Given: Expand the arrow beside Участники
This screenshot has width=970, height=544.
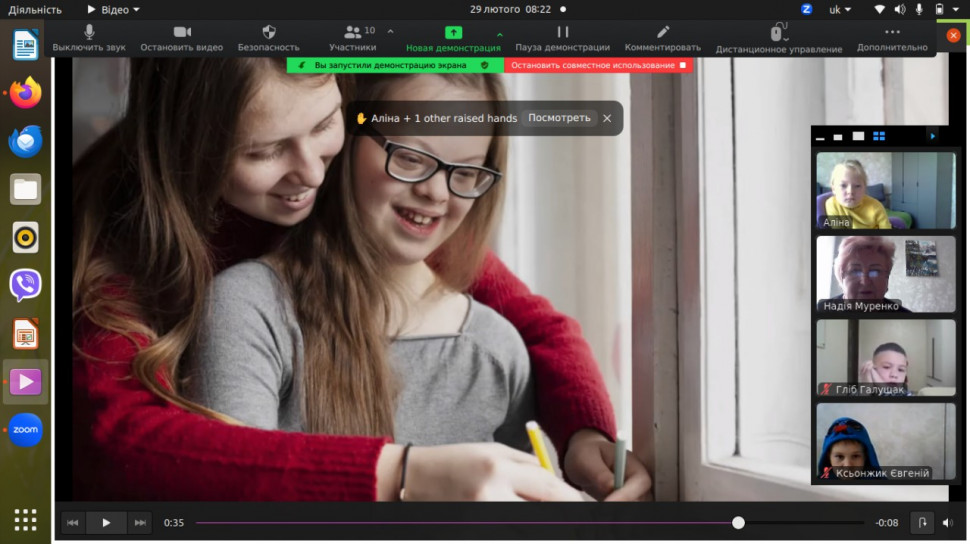Looking at the screenshot, I should (x=390, y=32).
